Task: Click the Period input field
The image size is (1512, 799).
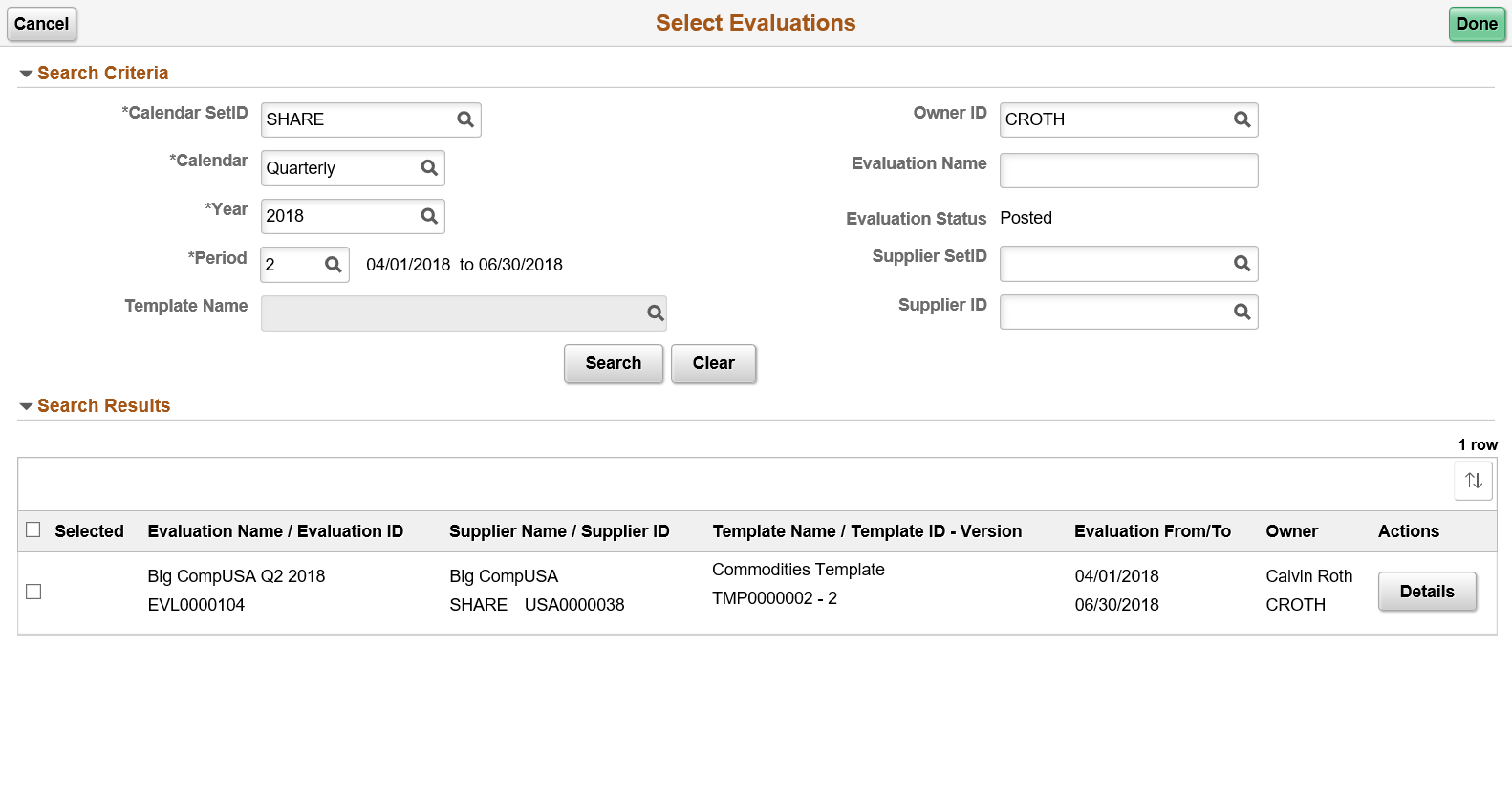Action: (x=305, y=265)
